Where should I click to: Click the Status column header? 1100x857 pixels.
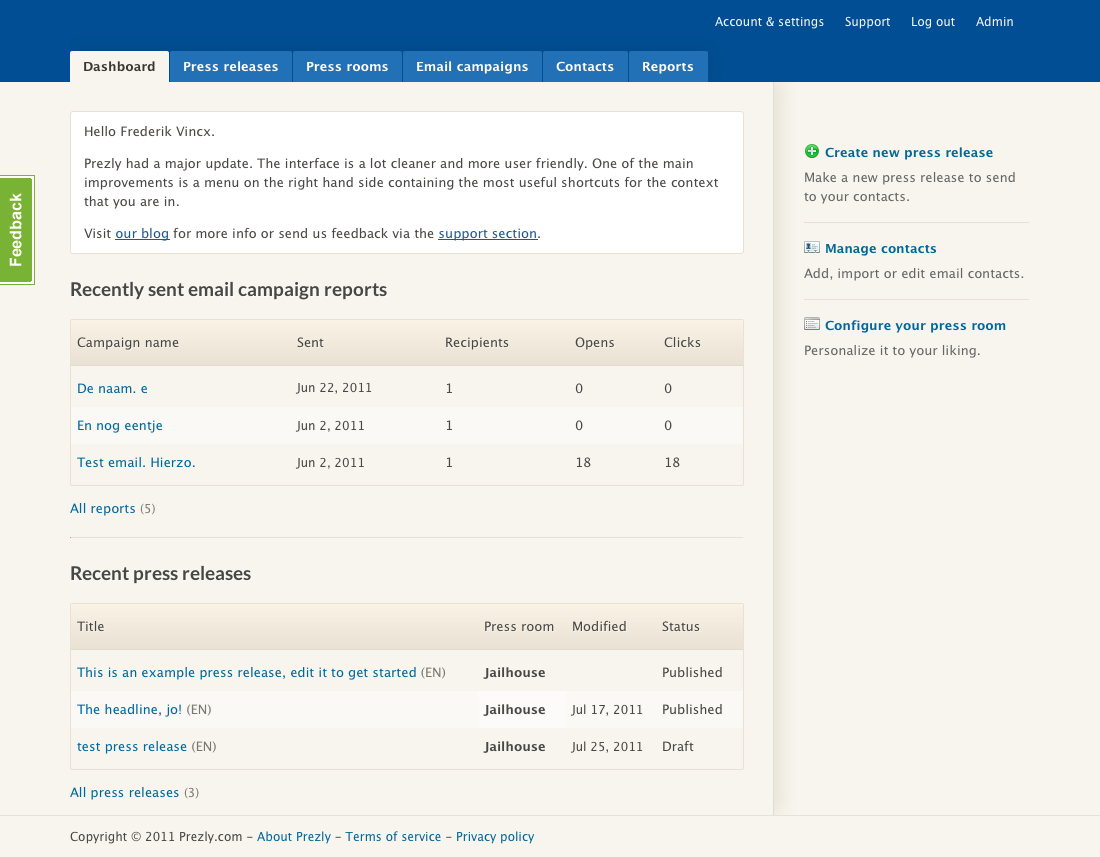[680, 626]
